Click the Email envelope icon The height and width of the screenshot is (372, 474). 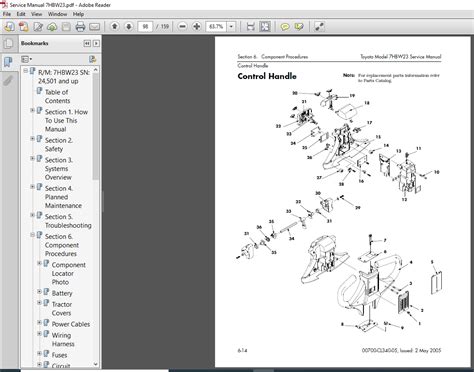point(95,26)
